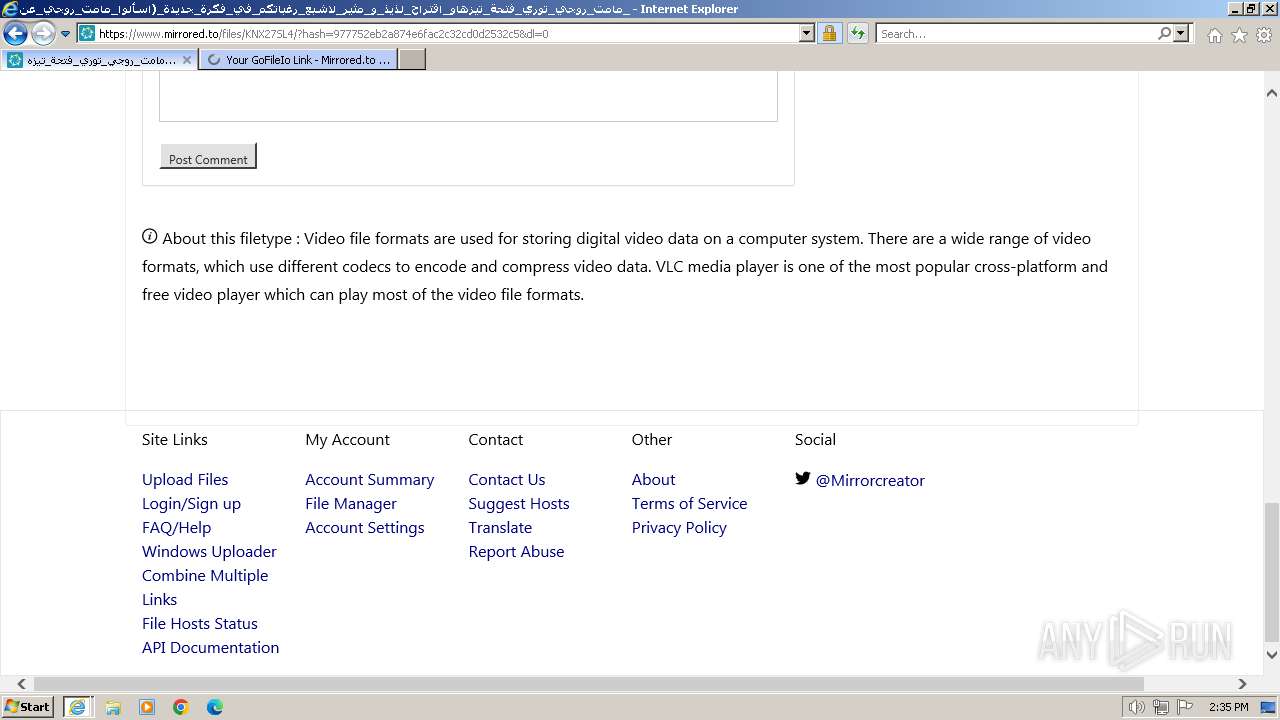
Task: Open File Explorer from taskbar
Action: coord(113,707)
